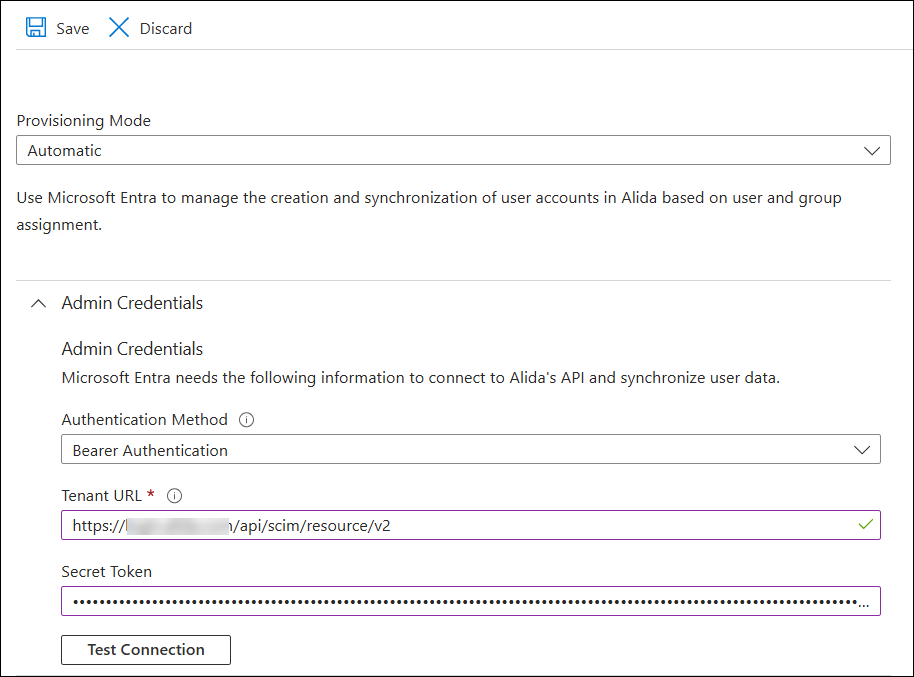Screen dimensions: 914x677
Task: Click the Admin Credentials section header title
Action: pyautogui.click(x=132, y=303)
